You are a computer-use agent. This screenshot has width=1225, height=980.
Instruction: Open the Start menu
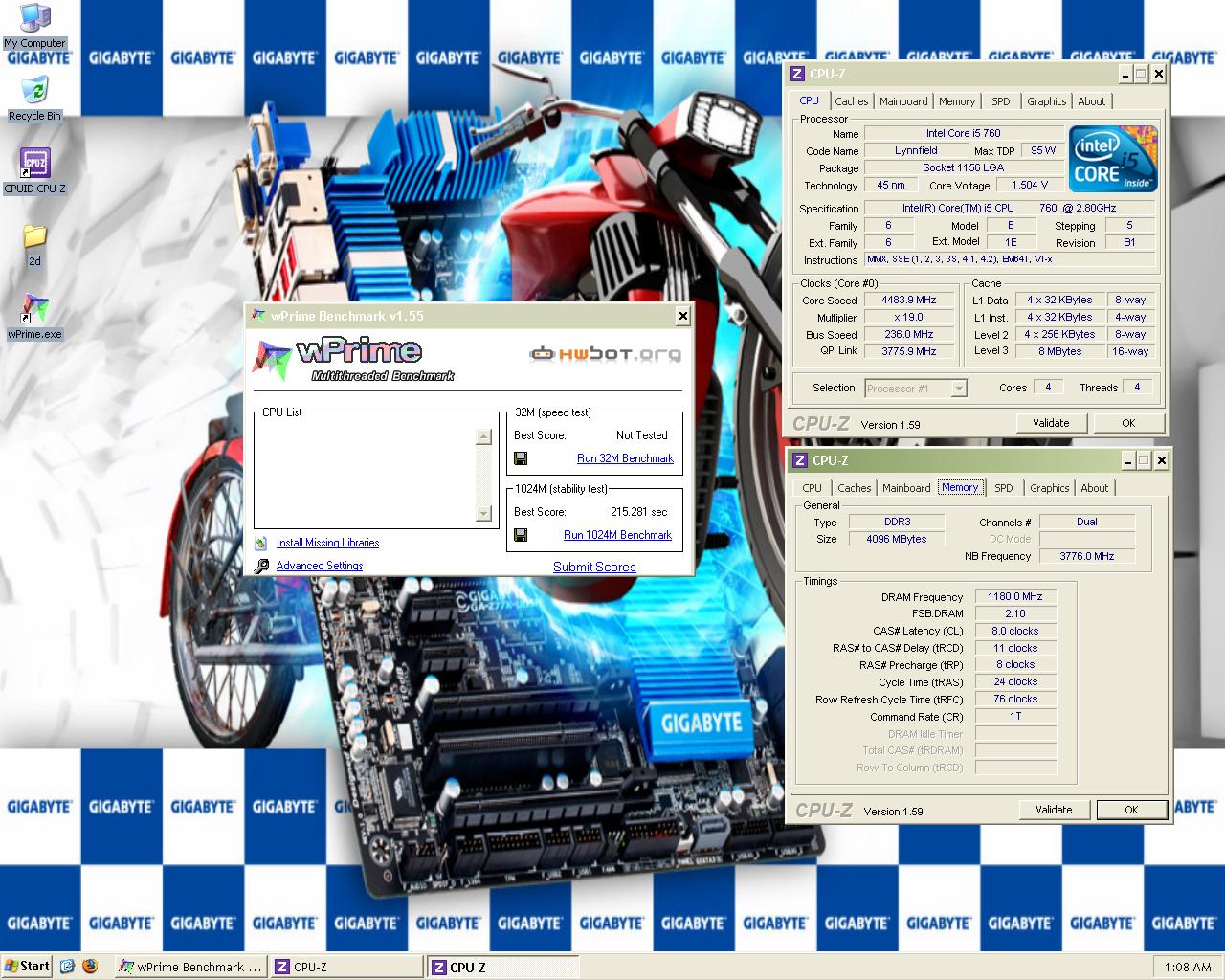tap(27, 967)
